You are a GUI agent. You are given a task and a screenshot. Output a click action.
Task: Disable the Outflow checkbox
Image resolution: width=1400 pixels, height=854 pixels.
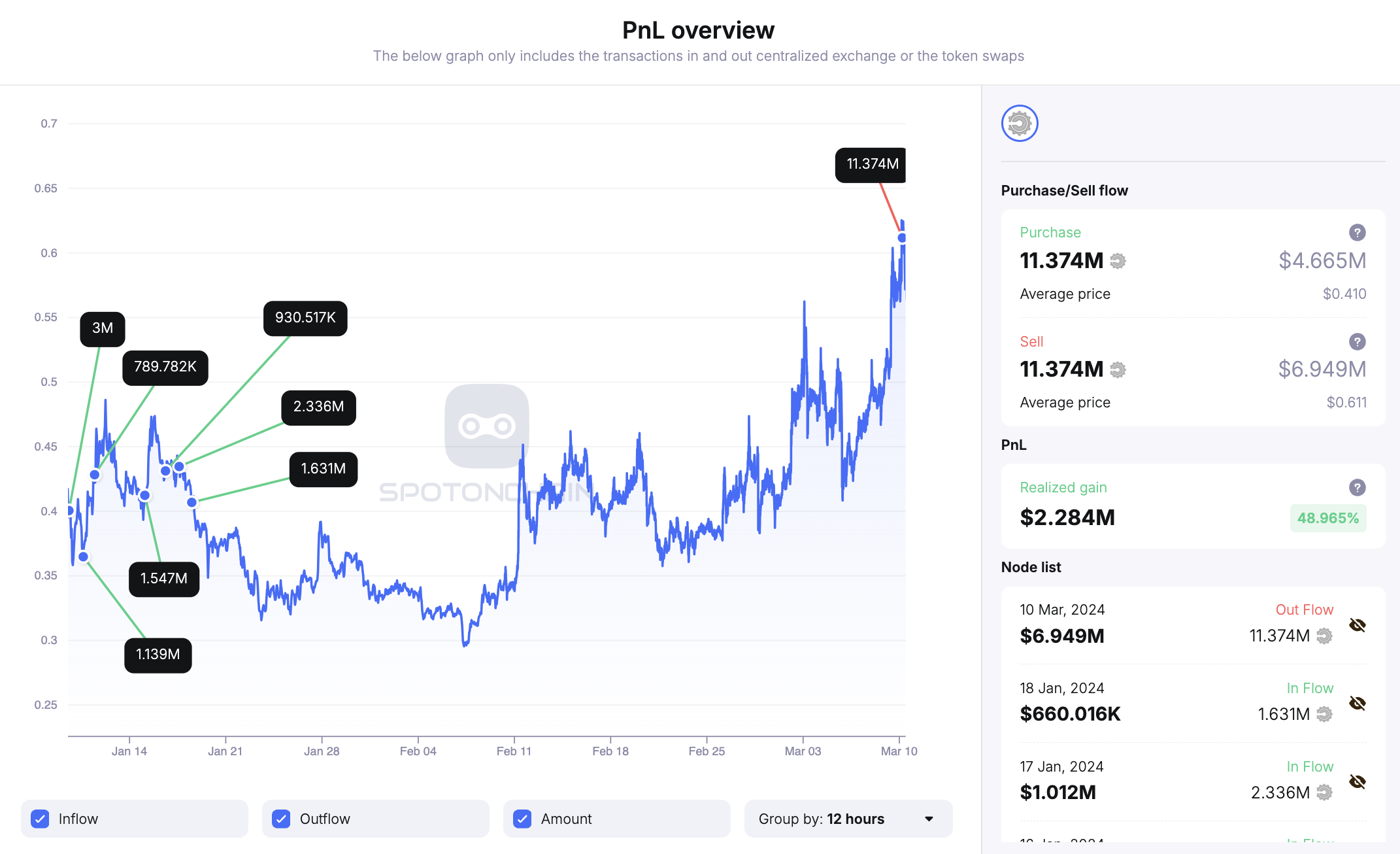(280, 818)
